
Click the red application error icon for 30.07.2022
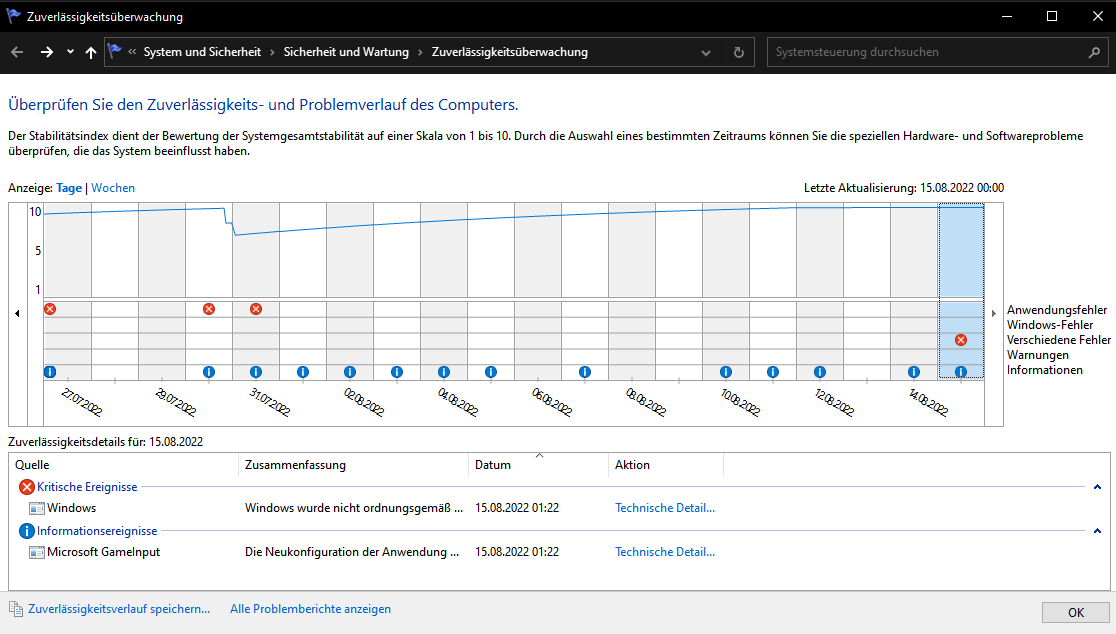pos(209,309)
